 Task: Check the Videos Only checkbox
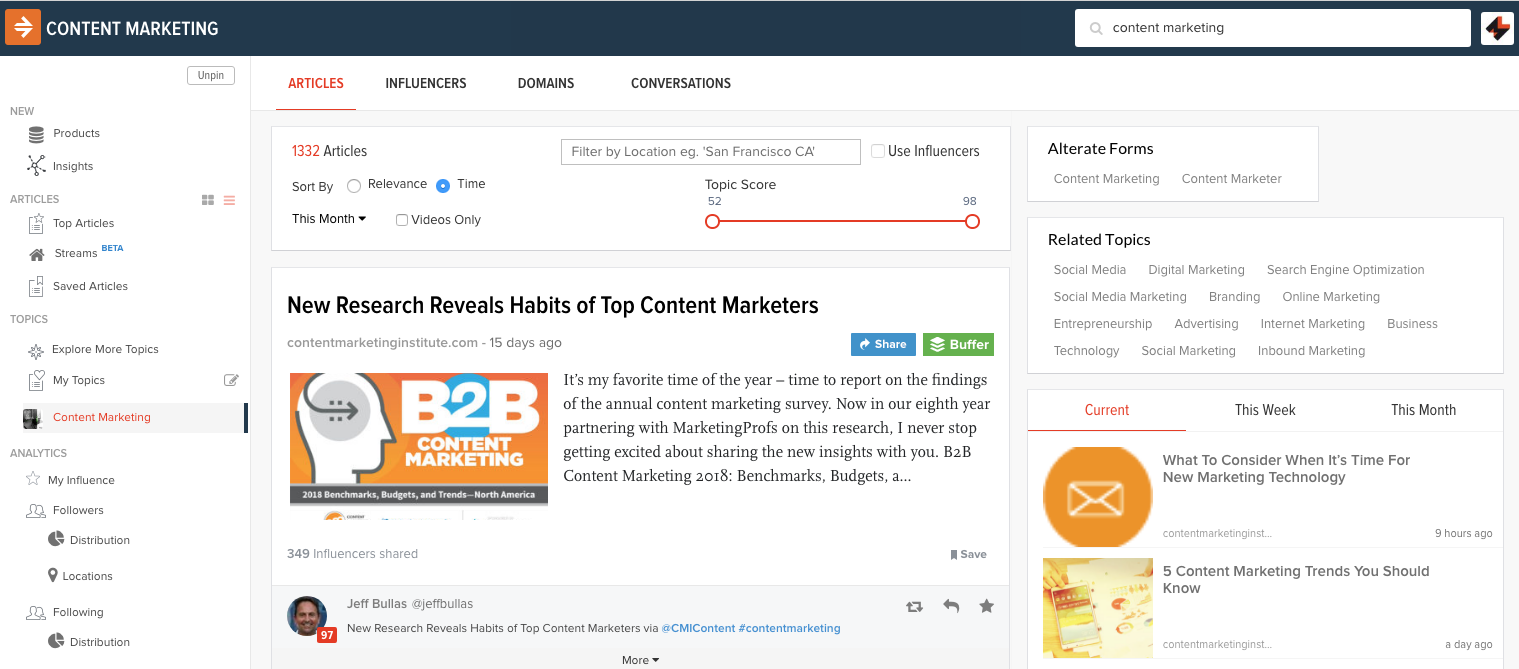(402, 220)
